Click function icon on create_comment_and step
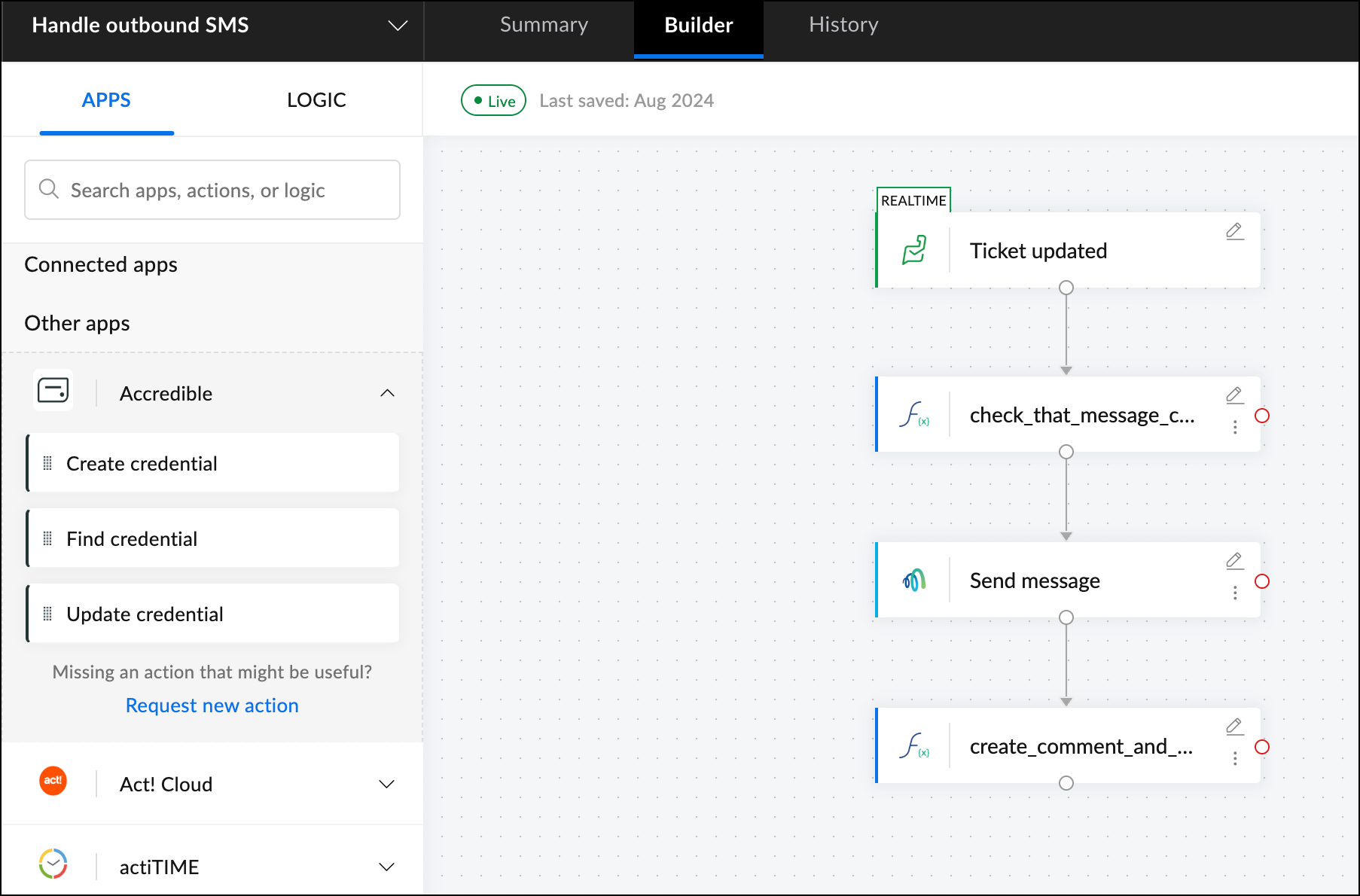The image size is (1360, 896). click(x=914, y=746)
